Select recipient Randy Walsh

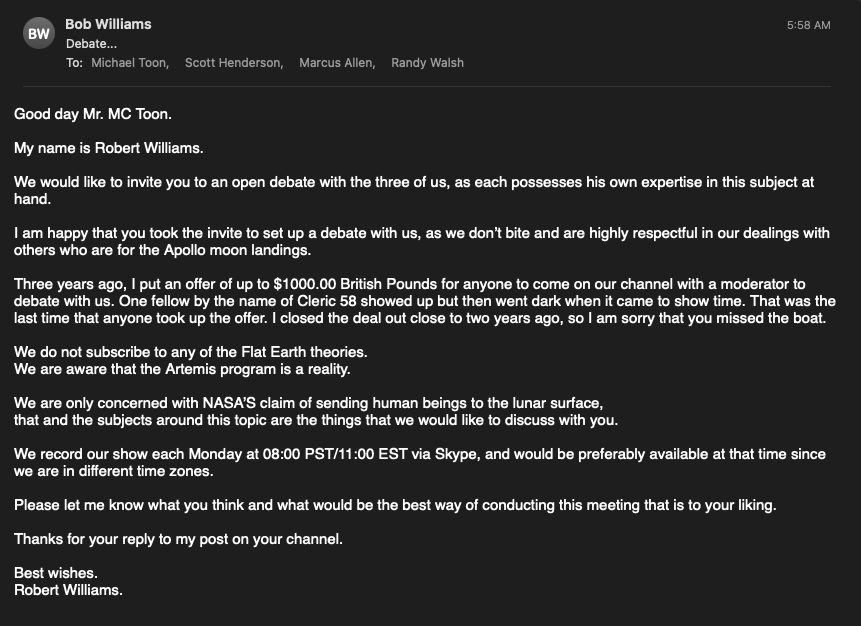pos(427,62)
